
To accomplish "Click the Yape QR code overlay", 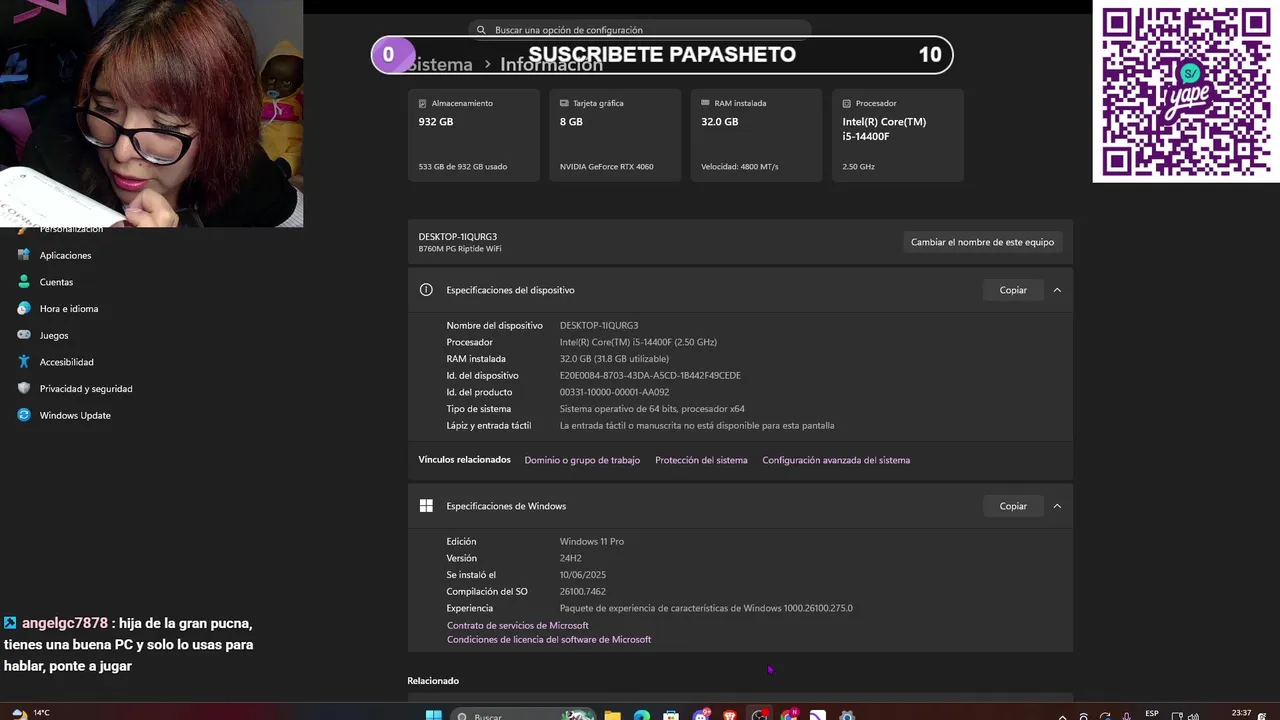I will coord(1186,91).
